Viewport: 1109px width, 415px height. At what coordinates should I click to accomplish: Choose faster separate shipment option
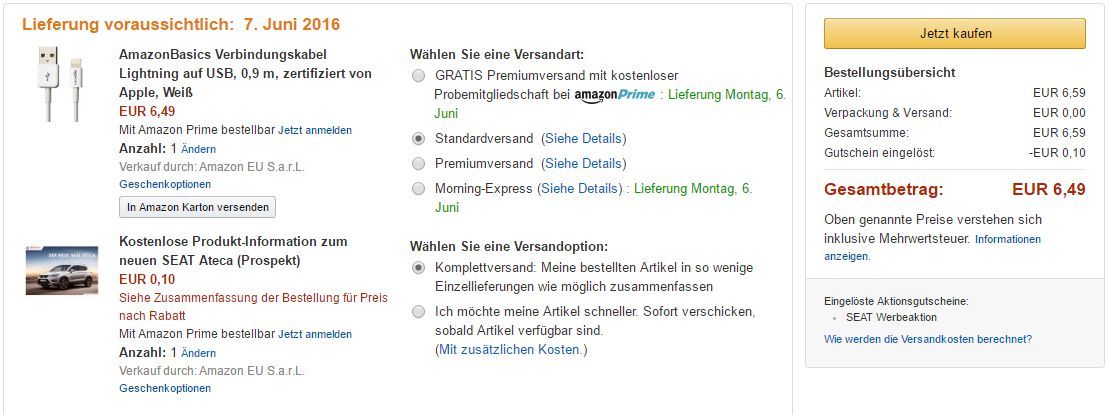418,312
